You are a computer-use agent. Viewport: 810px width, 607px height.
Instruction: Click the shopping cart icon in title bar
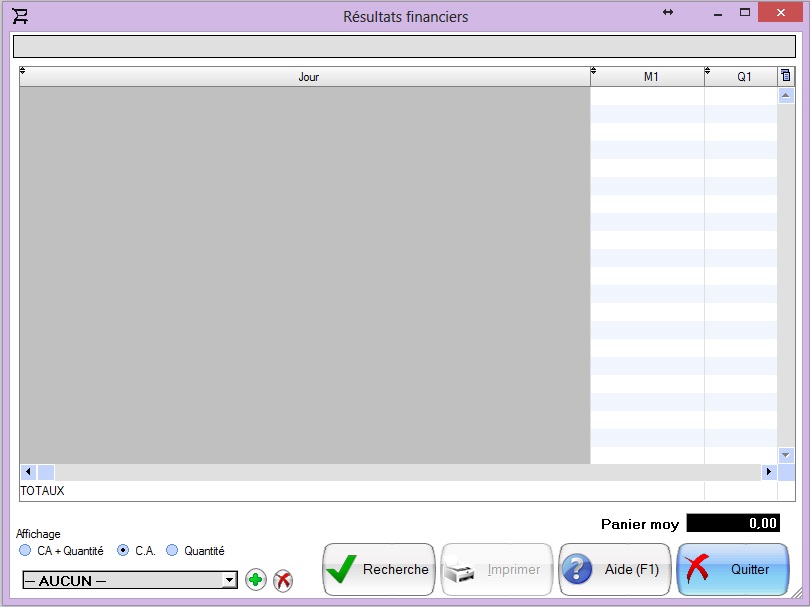click(x=20, y=16)
